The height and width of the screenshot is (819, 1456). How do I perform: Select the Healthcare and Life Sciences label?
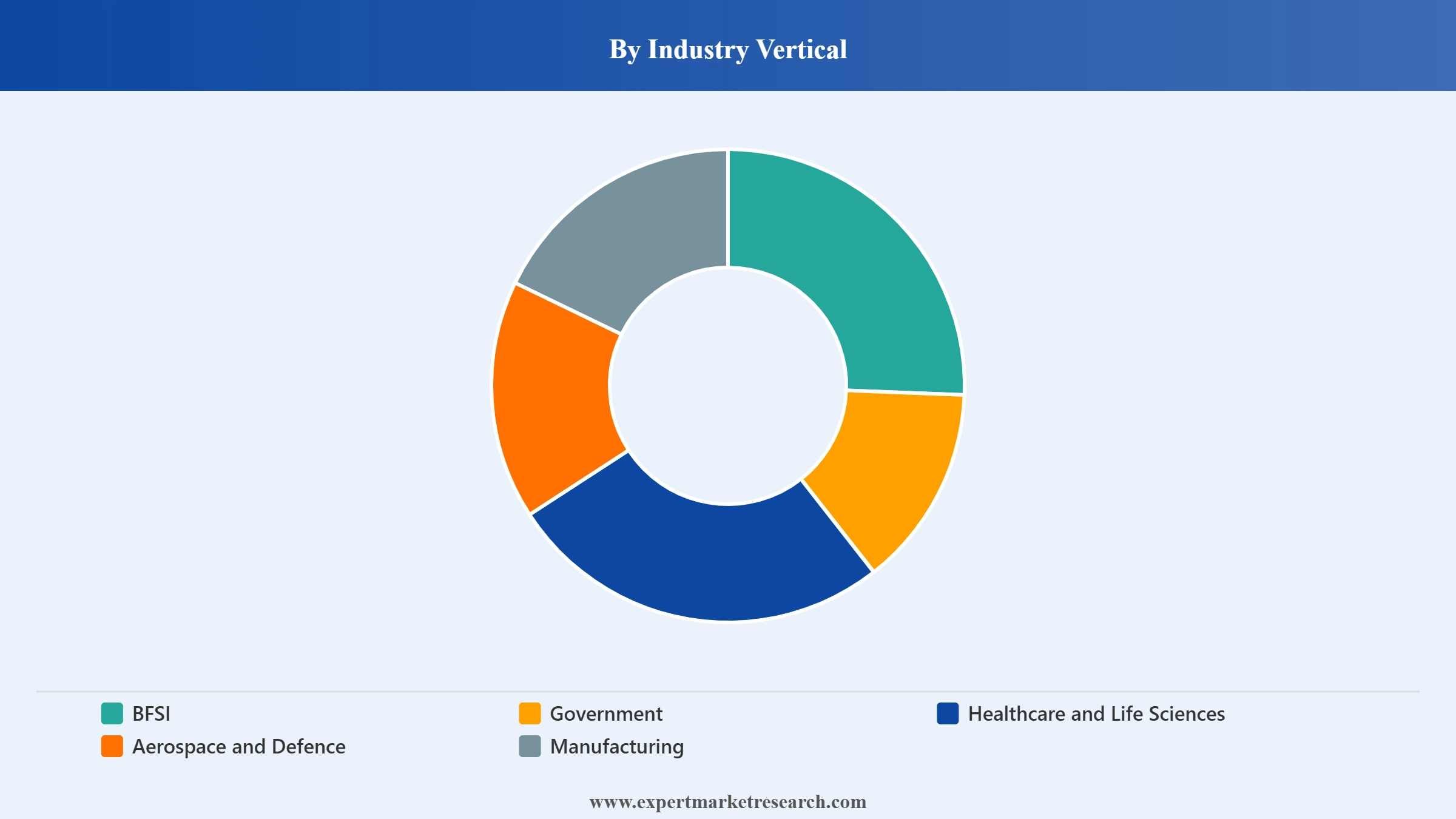(1096, 714)
